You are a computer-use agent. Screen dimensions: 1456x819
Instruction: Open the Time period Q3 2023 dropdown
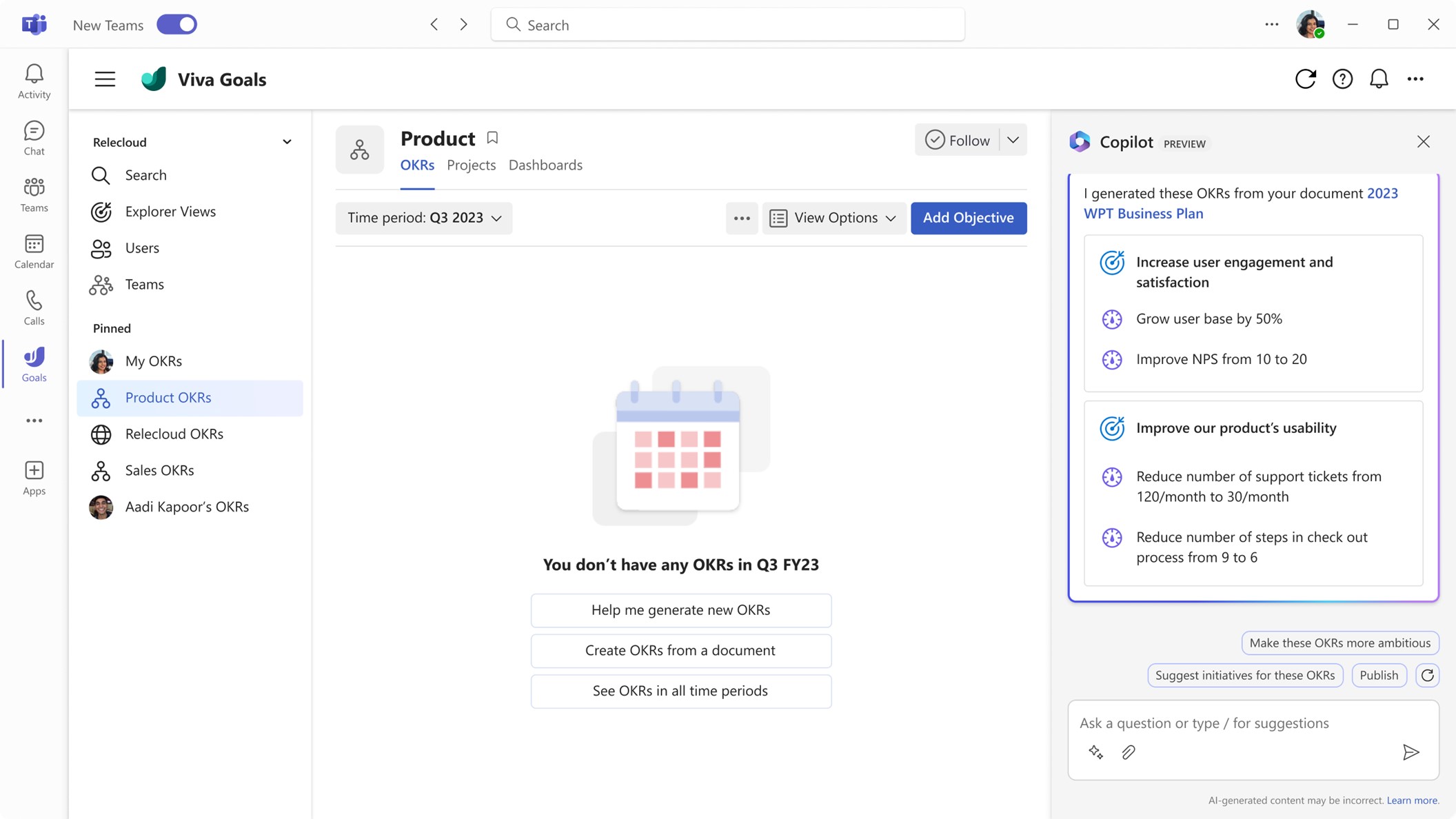(x=423, y=218)
